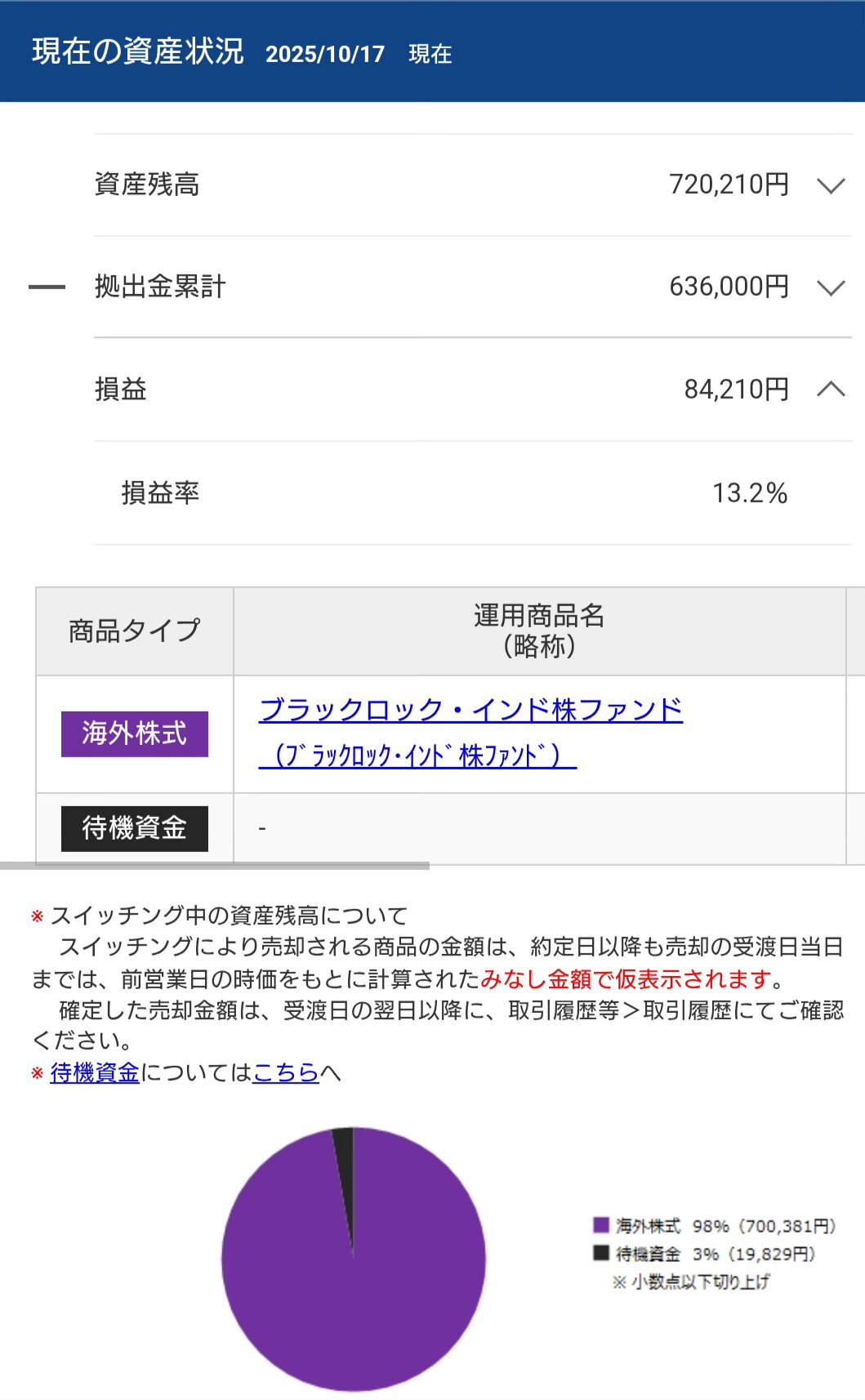Click the red asterisk before スイッチング note
Viewport: 865px width, 1400px height.
pos(37,916)
